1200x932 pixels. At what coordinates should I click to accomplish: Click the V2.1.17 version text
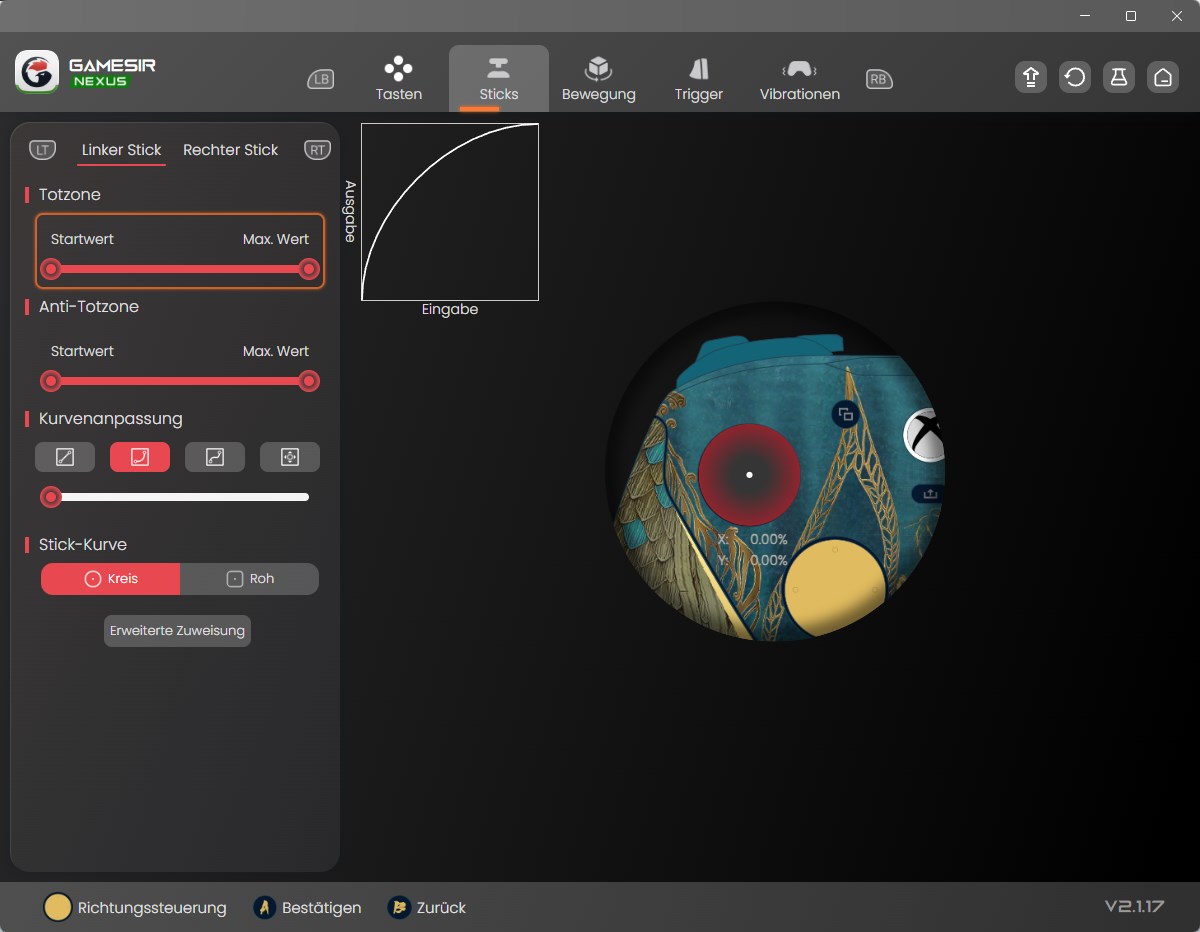(x=1135, y=906)
